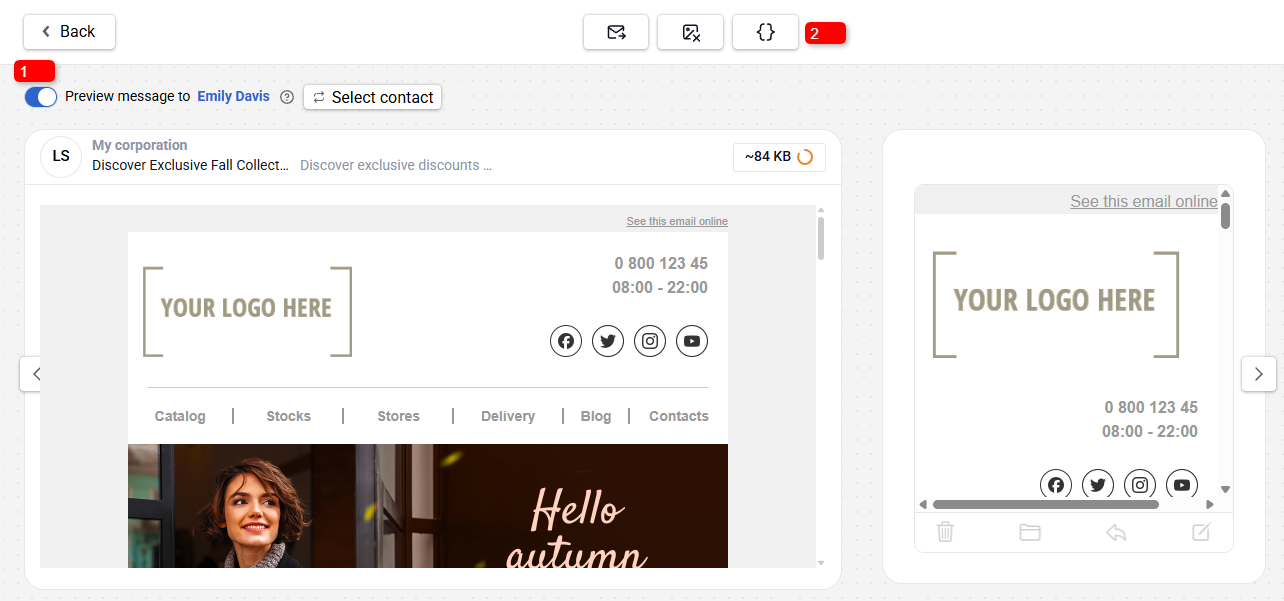Click the Discover exclusive discounts preheader text
1284x601 pixels.
[x=396, y=165]
